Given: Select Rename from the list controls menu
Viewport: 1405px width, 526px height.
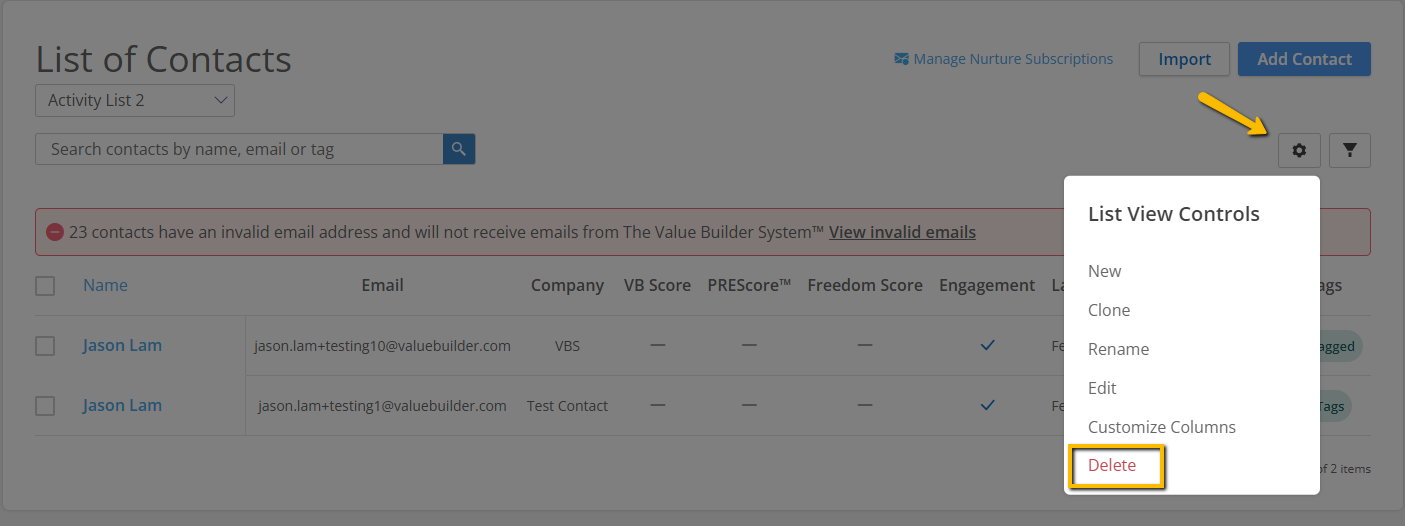Looking at the screenshot, I should [x=1118, y=349].
